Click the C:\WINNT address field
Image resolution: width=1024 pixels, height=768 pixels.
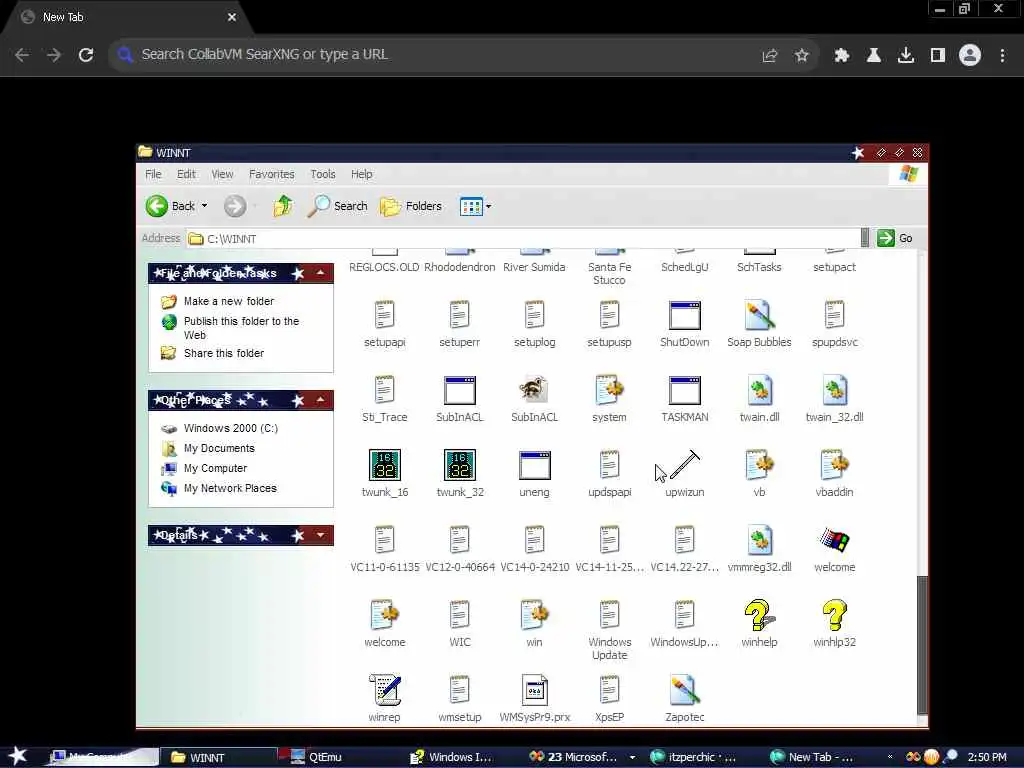[522, 238]
